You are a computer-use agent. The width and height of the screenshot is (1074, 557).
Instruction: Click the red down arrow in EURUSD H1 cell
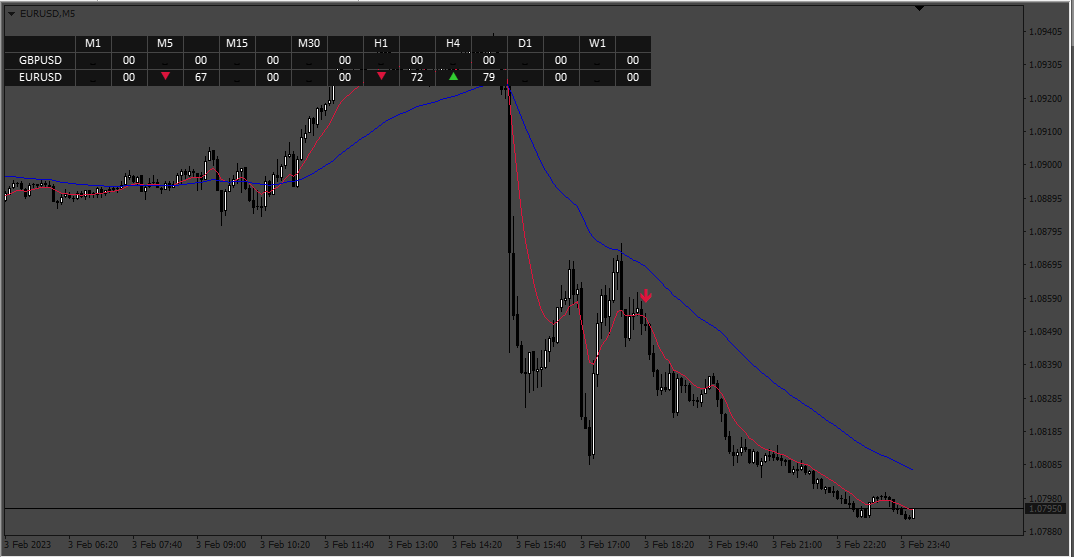tap(382, 76)
